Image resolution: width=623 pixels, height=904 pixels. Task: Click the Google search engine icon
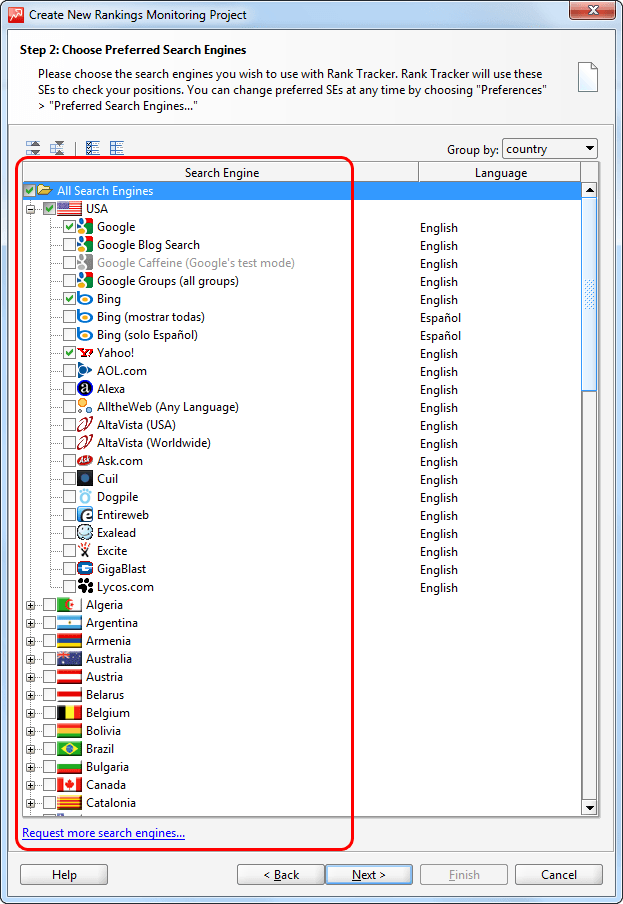click(85, 227)
